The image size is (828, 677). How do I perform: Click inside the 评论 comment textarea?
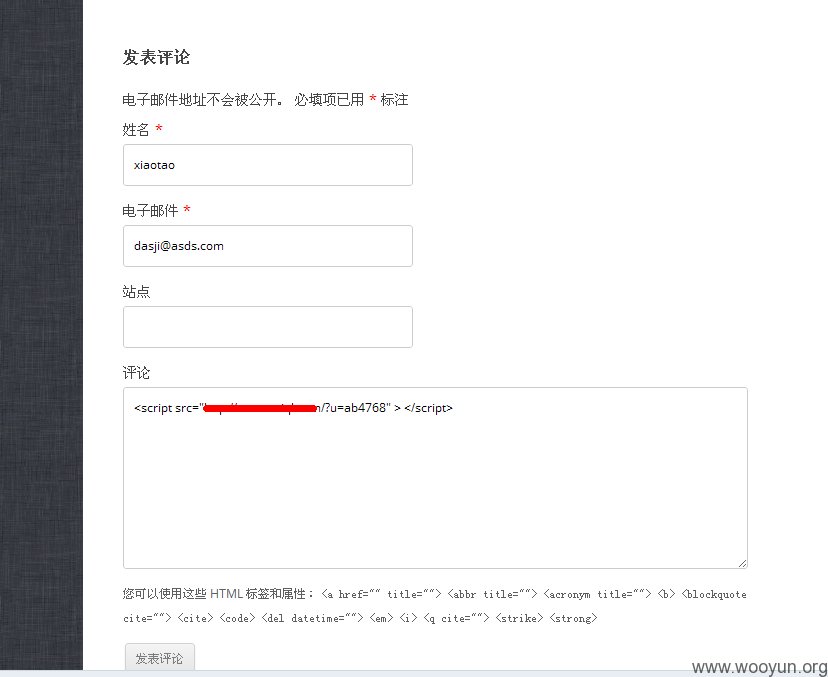435,478
